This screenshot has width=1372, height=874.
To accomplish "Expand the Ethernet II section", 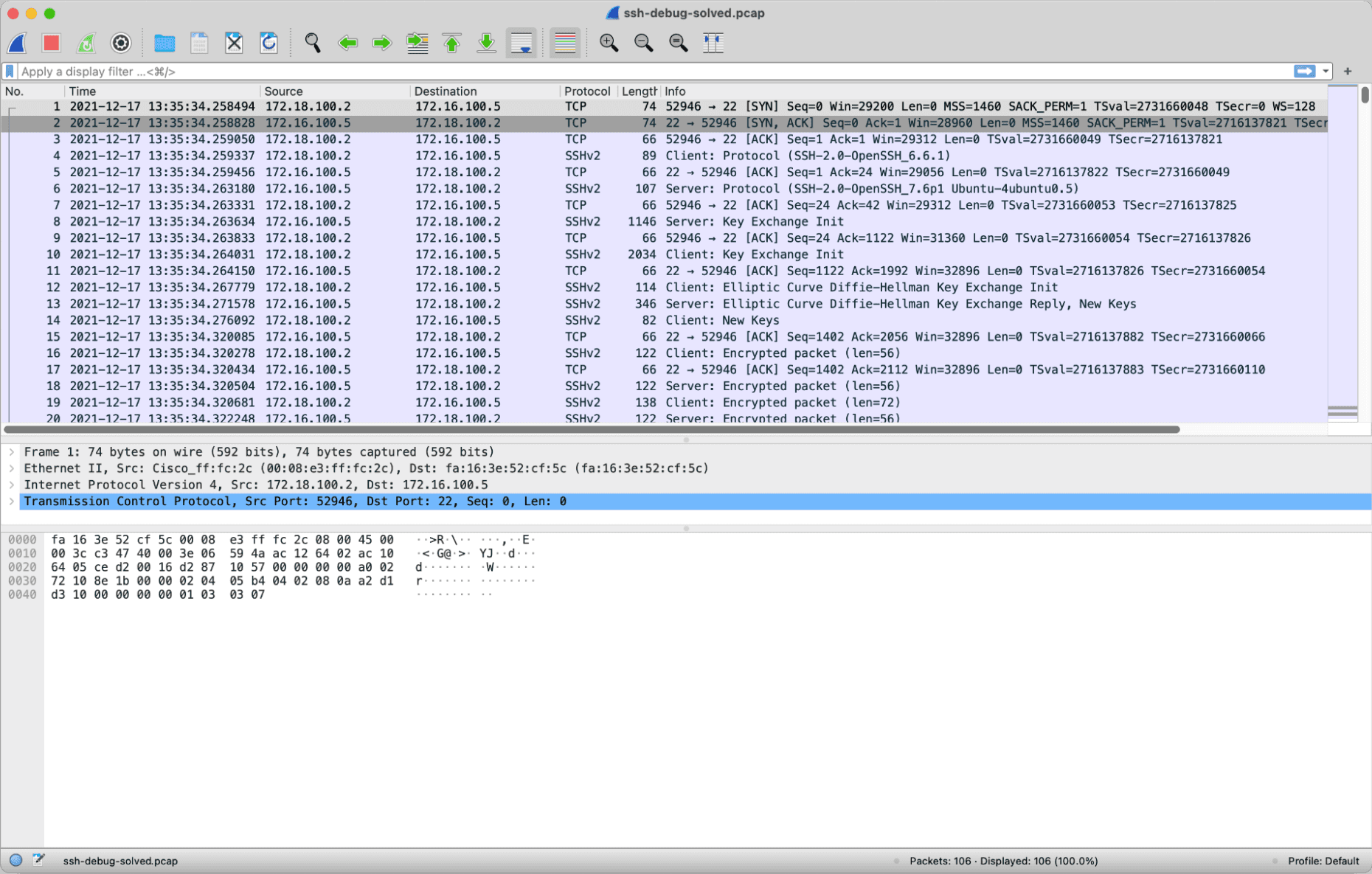I will pyautogui.click(x=12, y=468).
